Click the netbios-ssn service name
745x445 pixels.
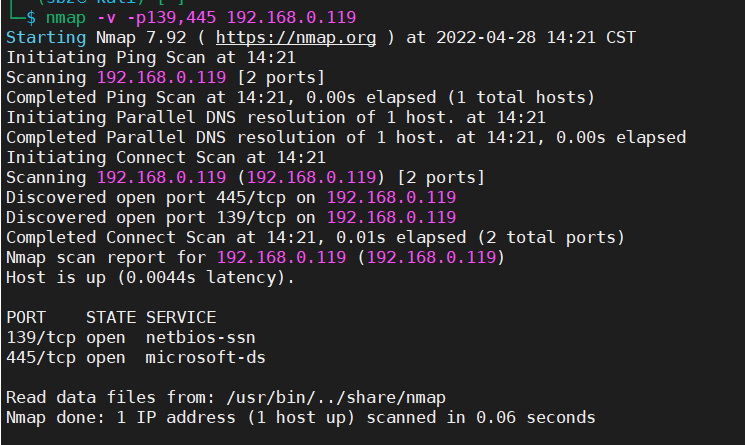201,338
